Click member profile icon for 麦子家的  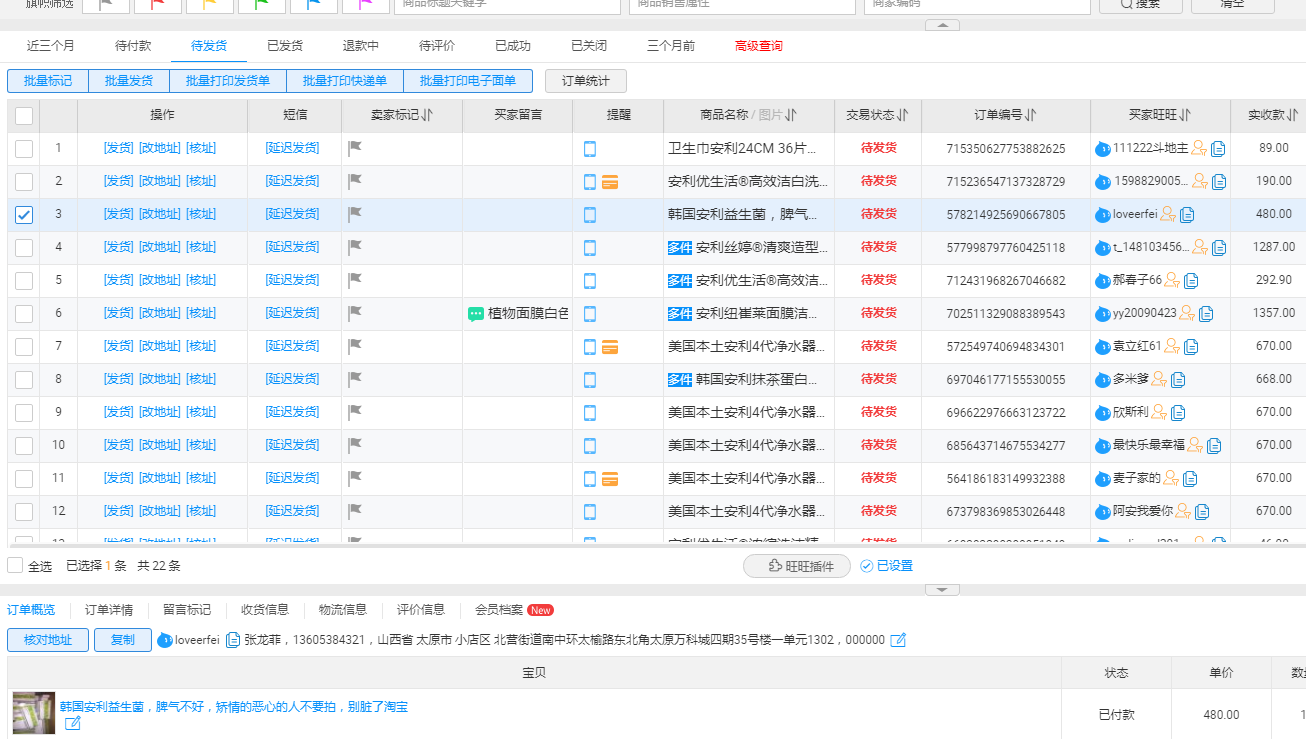click(x=1171, y=479)
